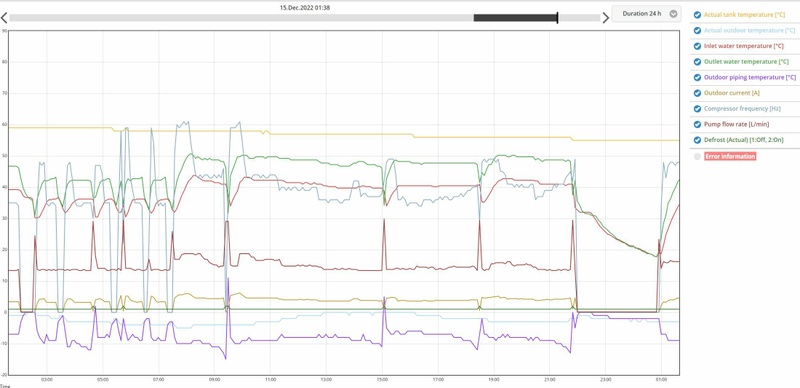Toggle Actual outdoor temperature series checkbox

(x=697, y=31)
